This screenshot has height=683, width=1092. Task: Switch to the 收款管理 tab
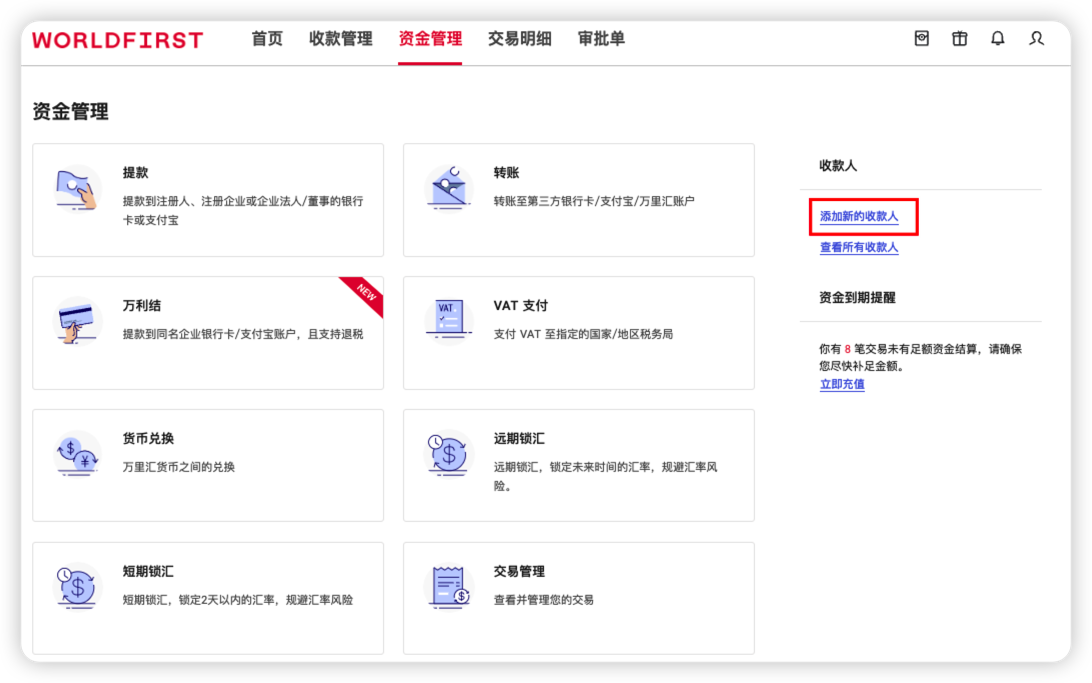(x=340, y=39)
